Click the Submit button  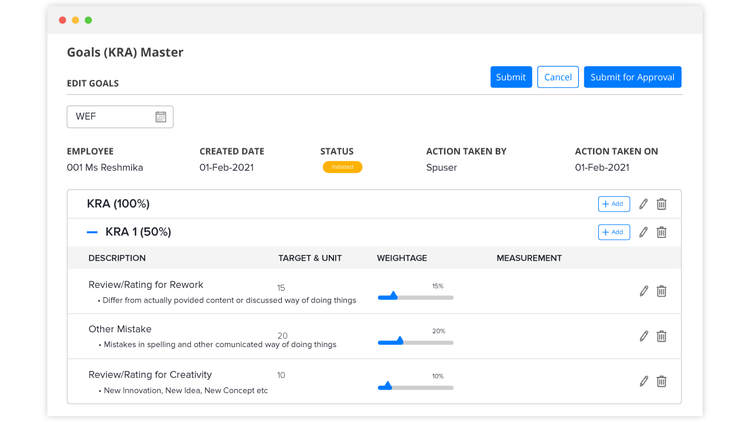tap(511, 77)
